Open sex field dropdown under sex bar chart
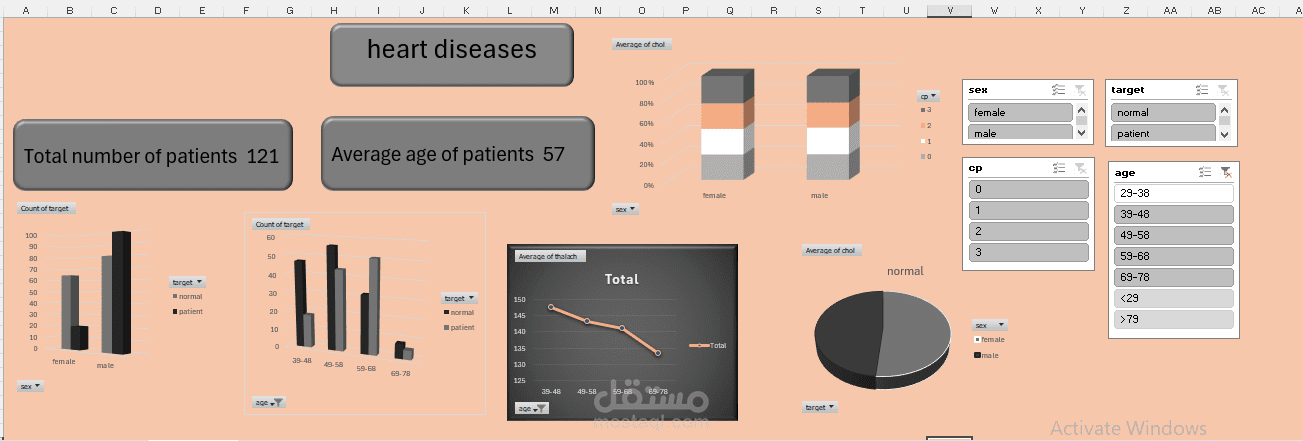Viewport: 1303px width, 441px height. pos(30,386)
